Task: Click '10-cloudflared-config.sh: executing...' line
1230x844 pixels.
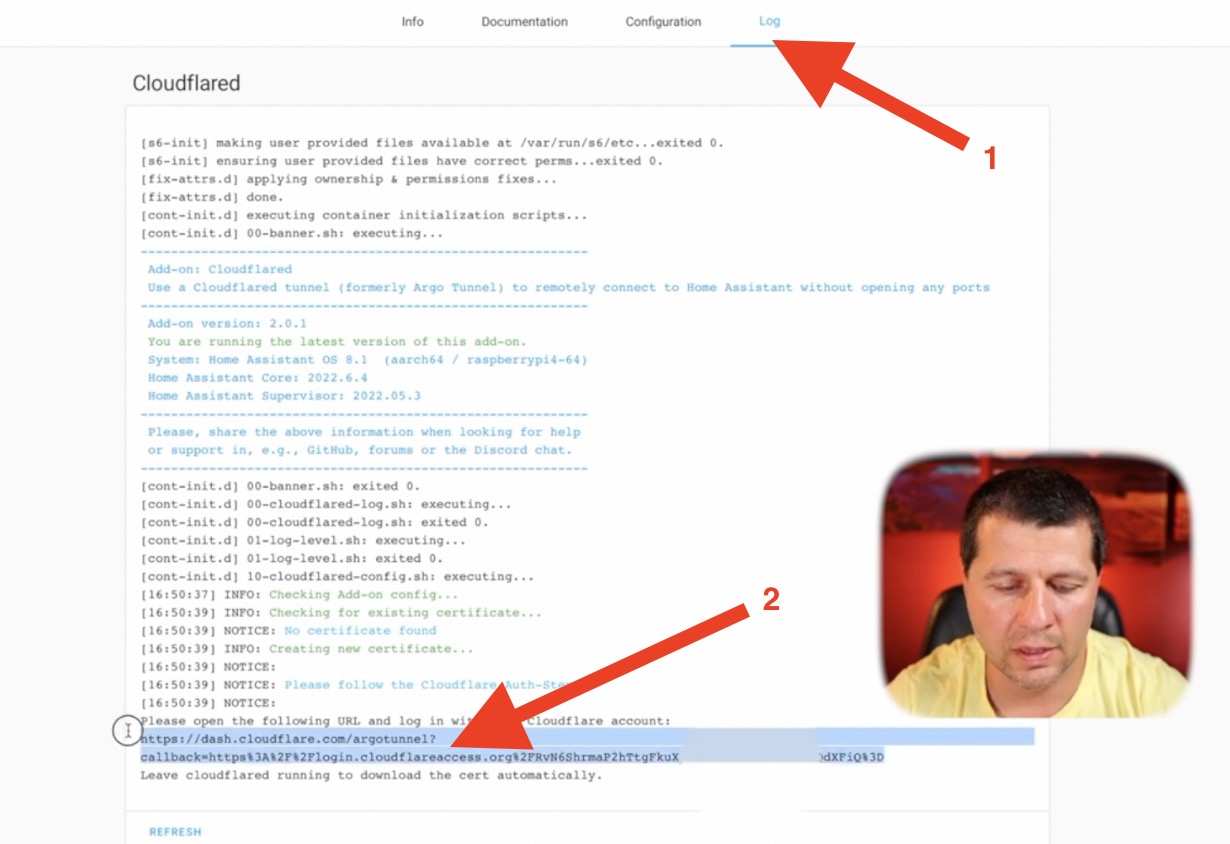Action: coord(337,576)
